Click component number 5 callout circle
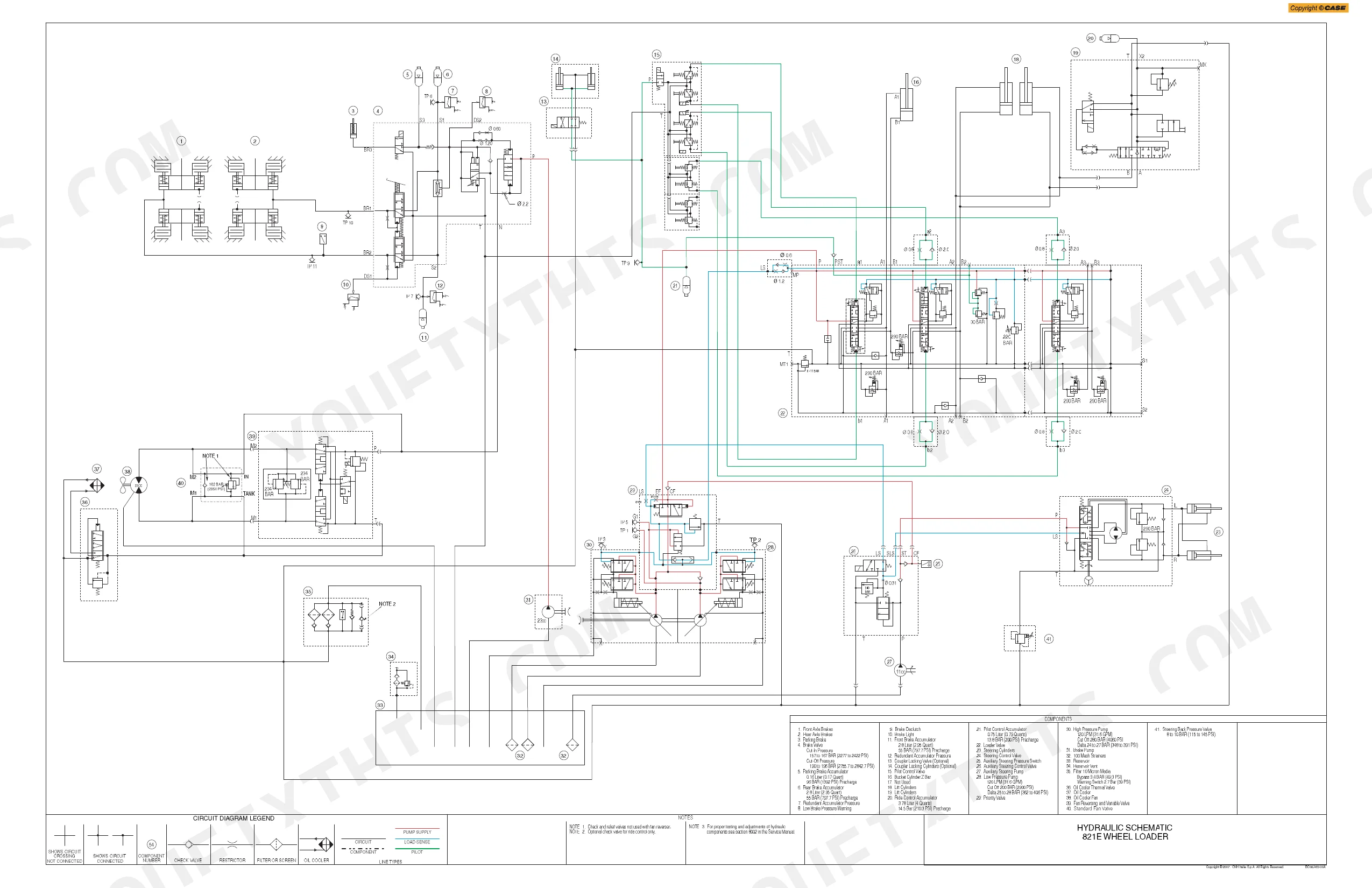Viewport: 1372px width, 888px height. 408,74
